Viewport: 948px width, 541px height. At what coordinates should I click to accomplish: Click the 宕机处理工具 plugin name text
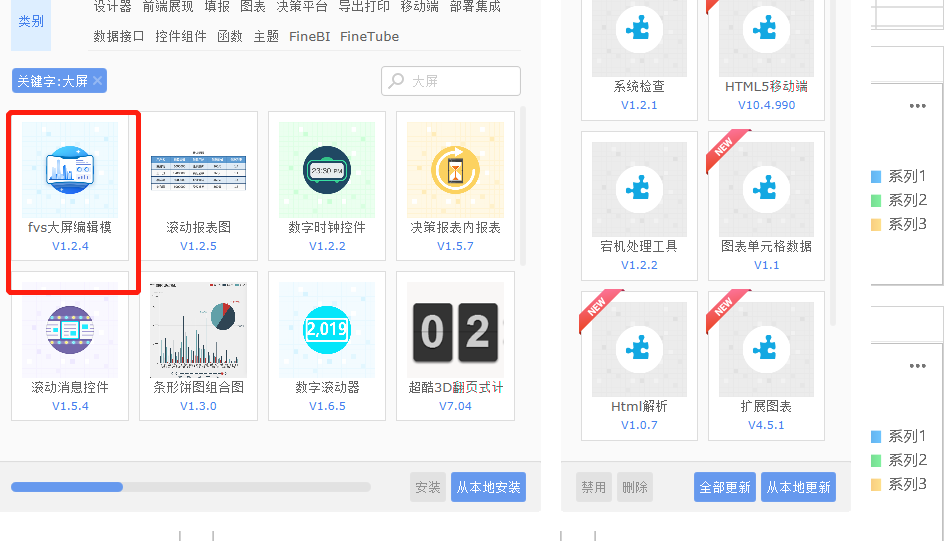[639, 246]
